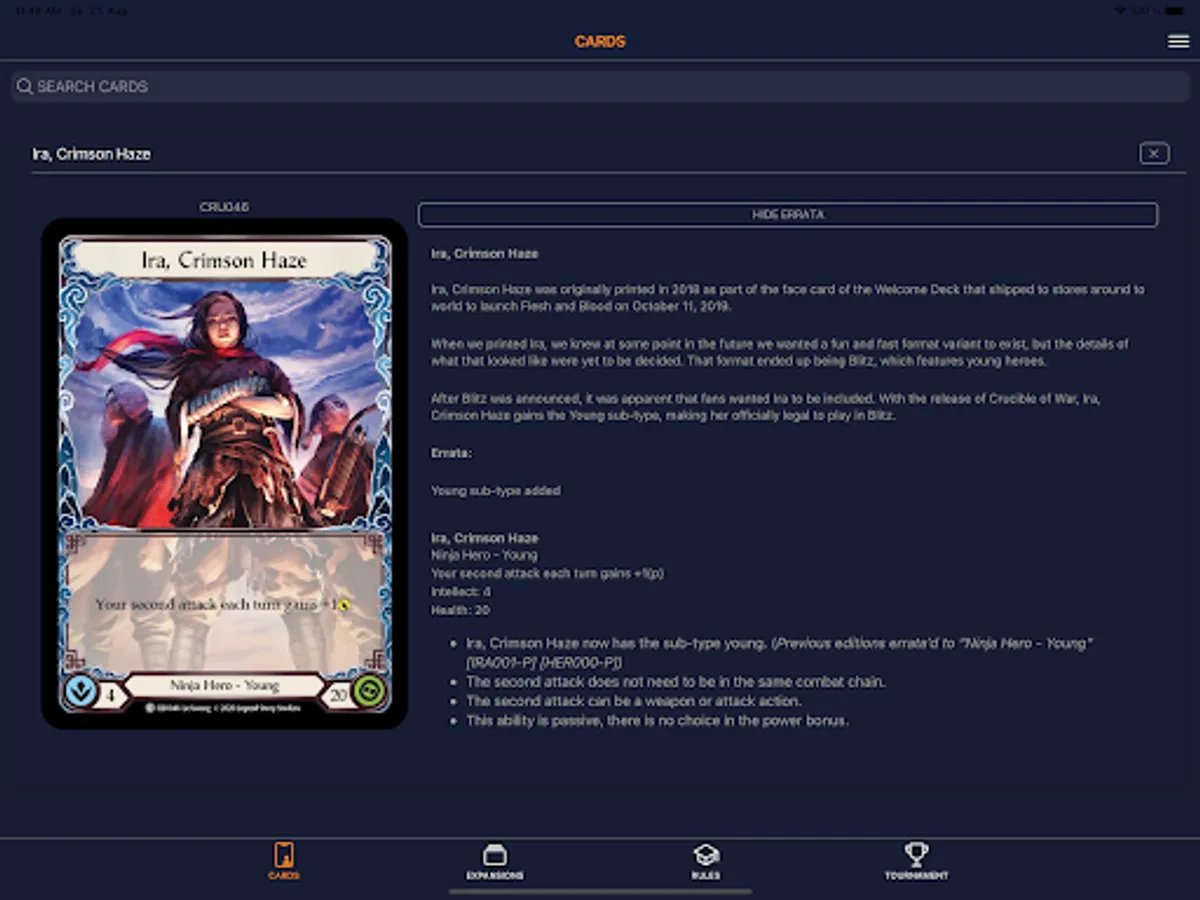Close the Ira, Crimson Haze card panel
The height and width of the screenshot is (900, 1200).
(x=1154, y=153)
